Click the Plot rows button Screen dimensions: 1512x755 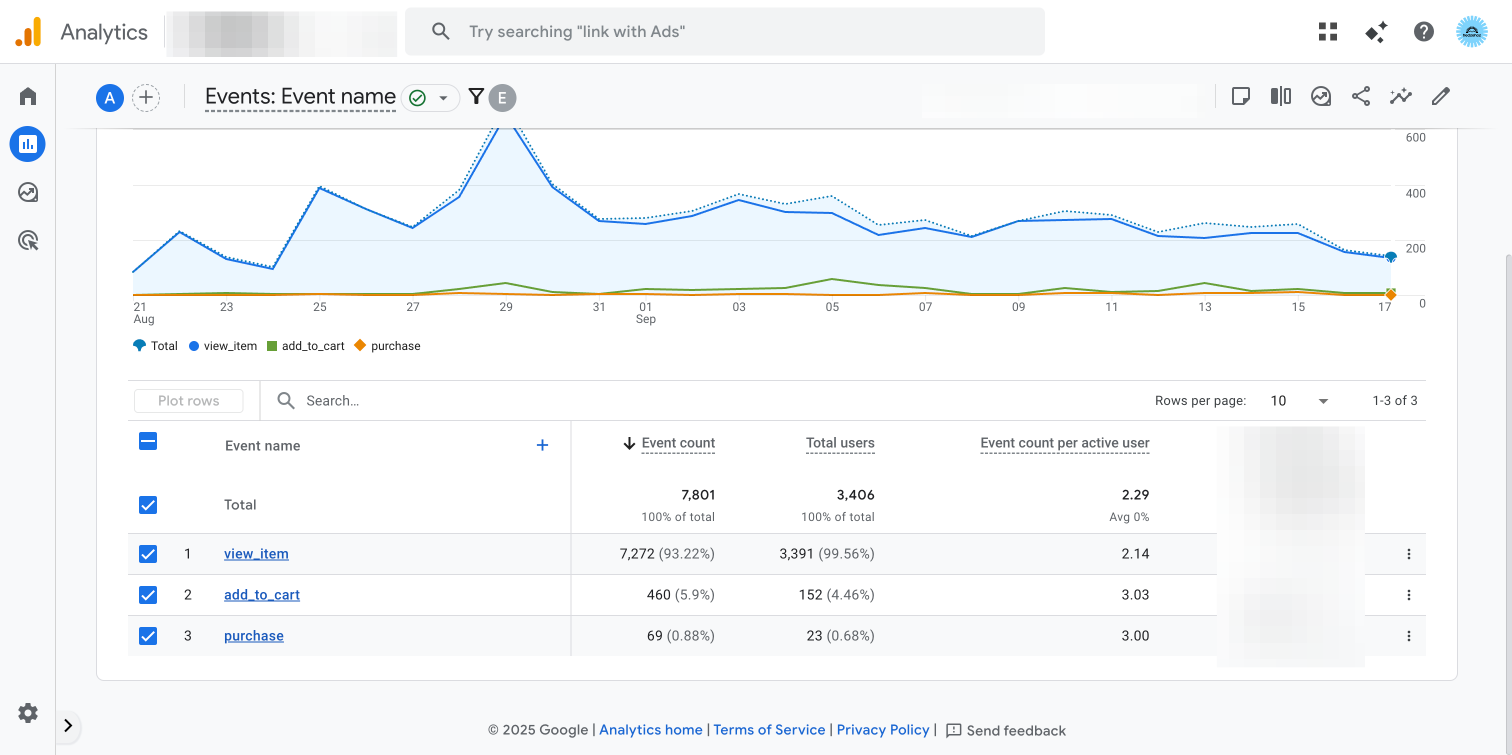click(189, 401)
